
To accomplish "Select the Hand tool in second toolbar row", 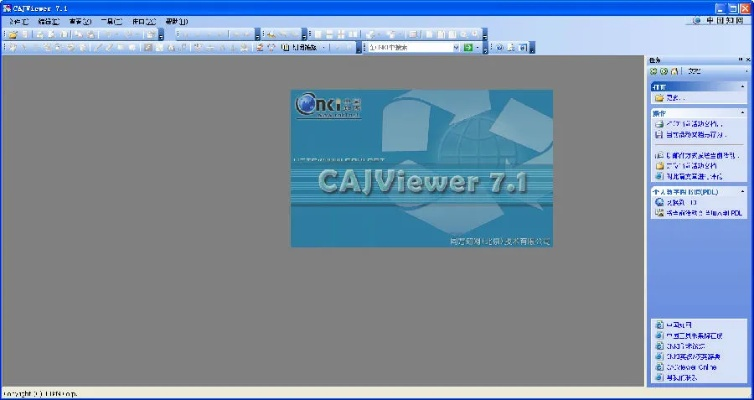I will point(13,48).
